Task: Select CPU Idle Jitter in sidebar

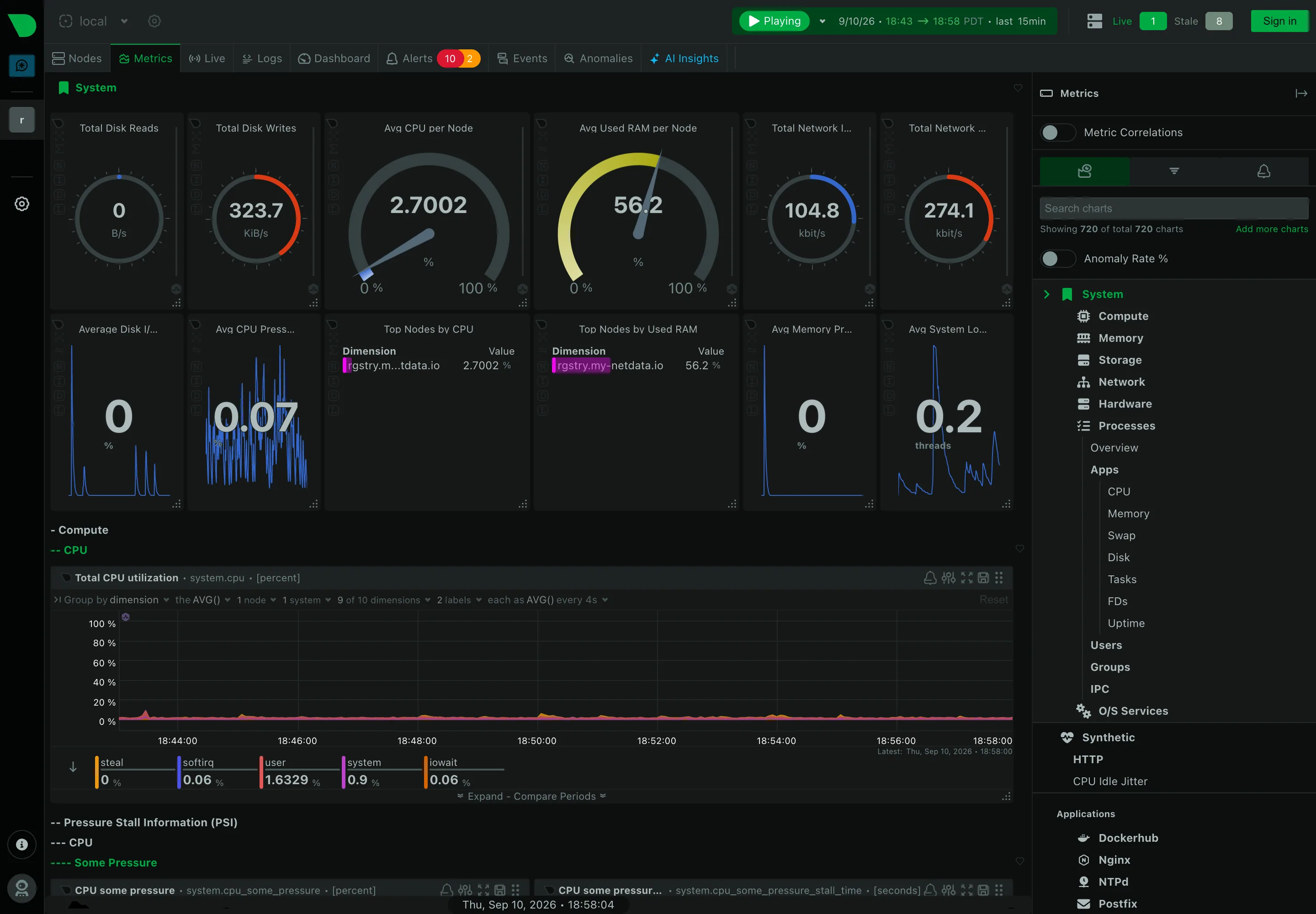Action: pos(1110,781)
